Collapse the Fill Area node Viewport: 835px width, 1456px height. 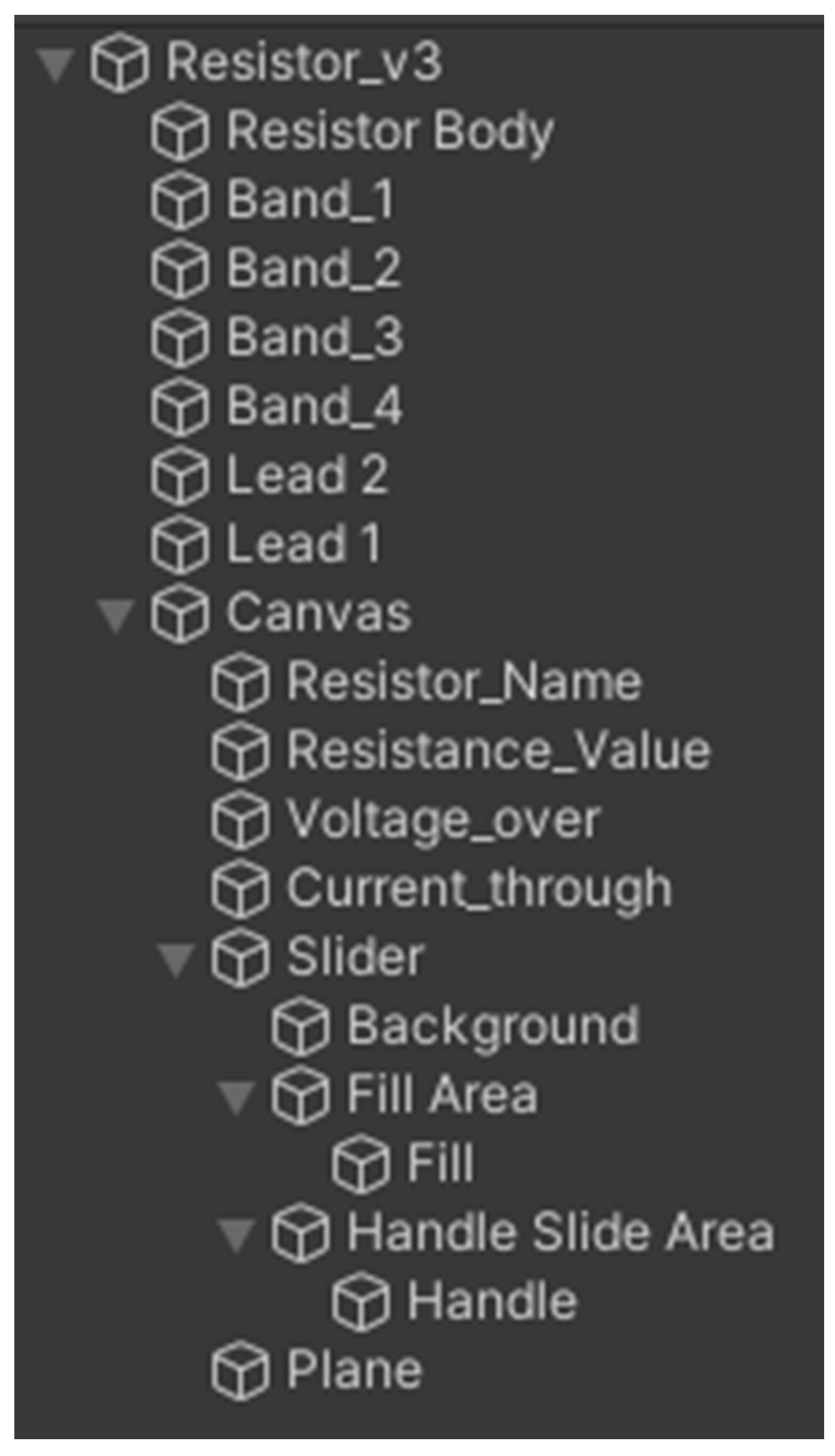pyautogui.click(x=236, y=1097)
